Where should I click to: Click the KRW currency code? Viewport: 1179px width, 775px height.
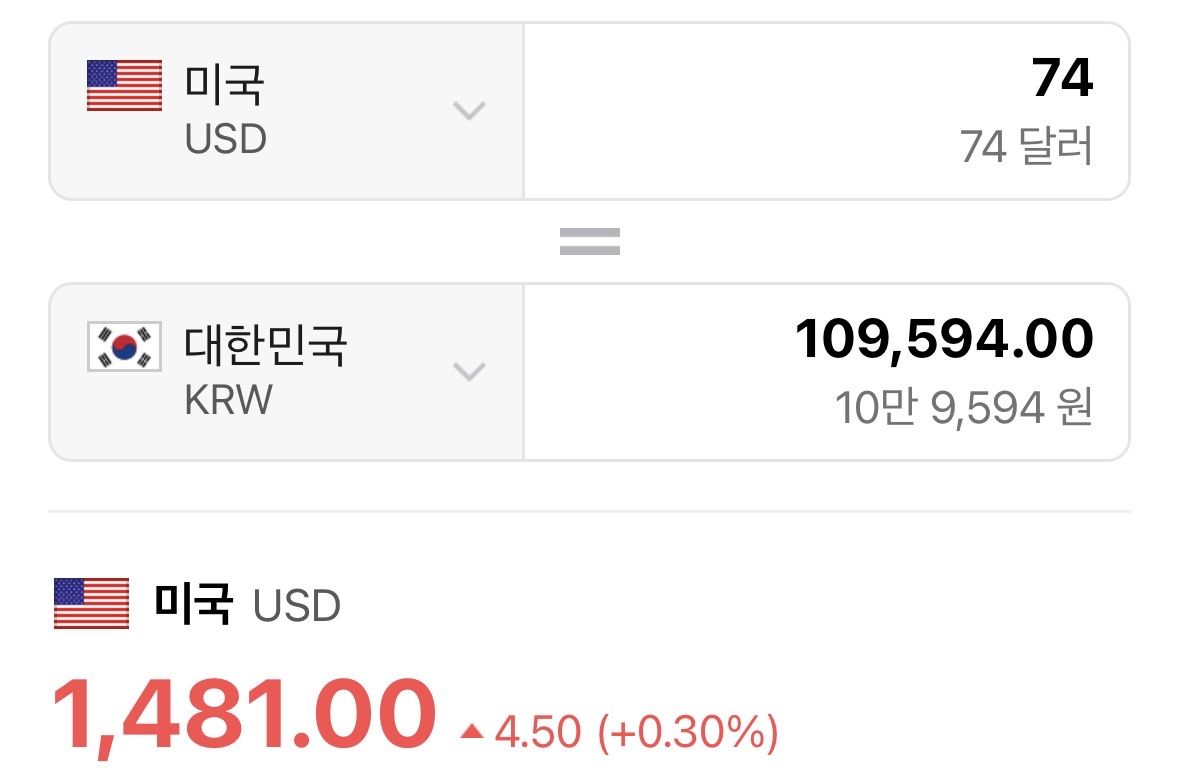(228, 401)
